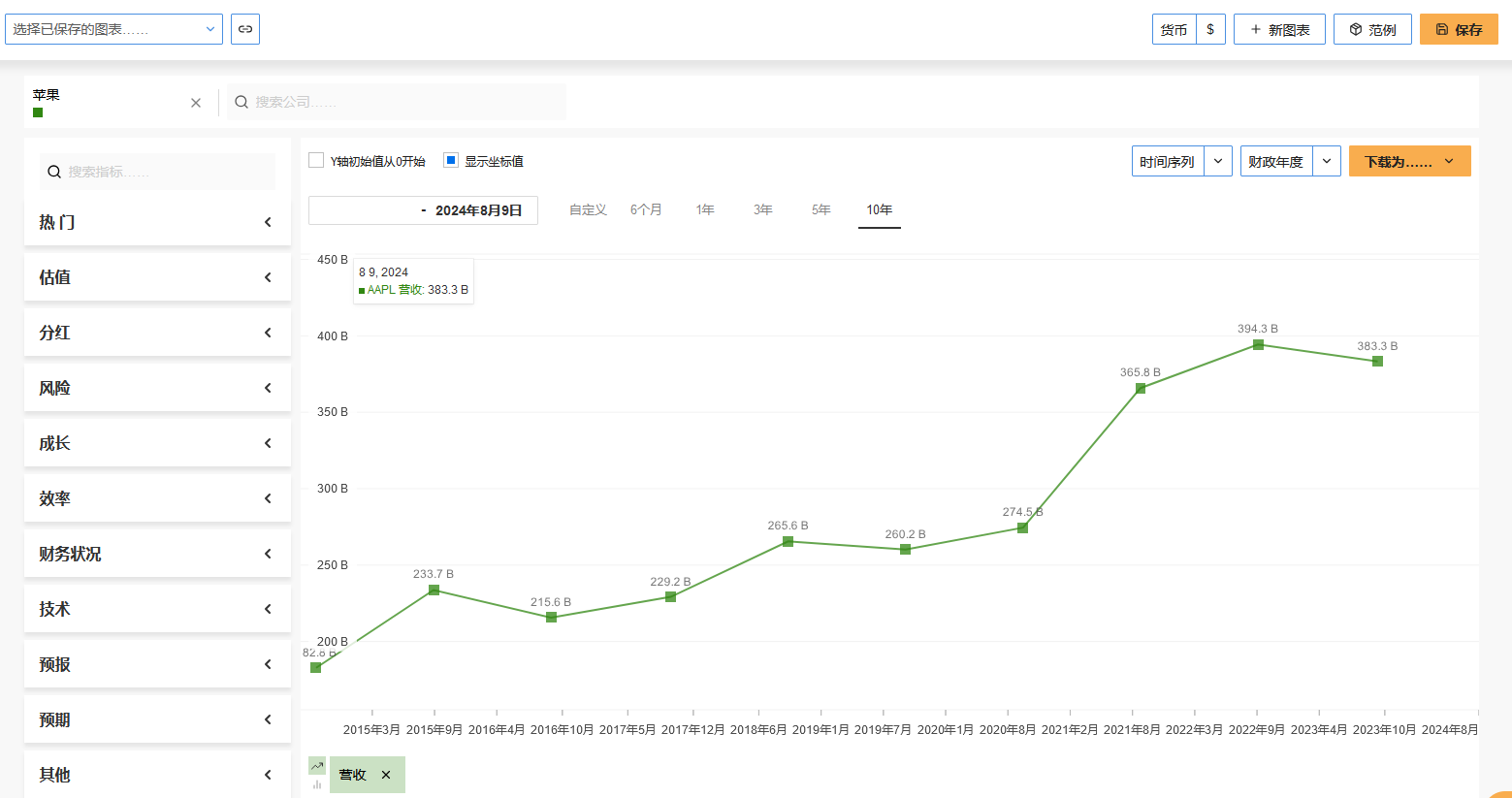Click the 苹果 green color square
The height and width of the screenshot is (798, 1512).
[38, 112]
